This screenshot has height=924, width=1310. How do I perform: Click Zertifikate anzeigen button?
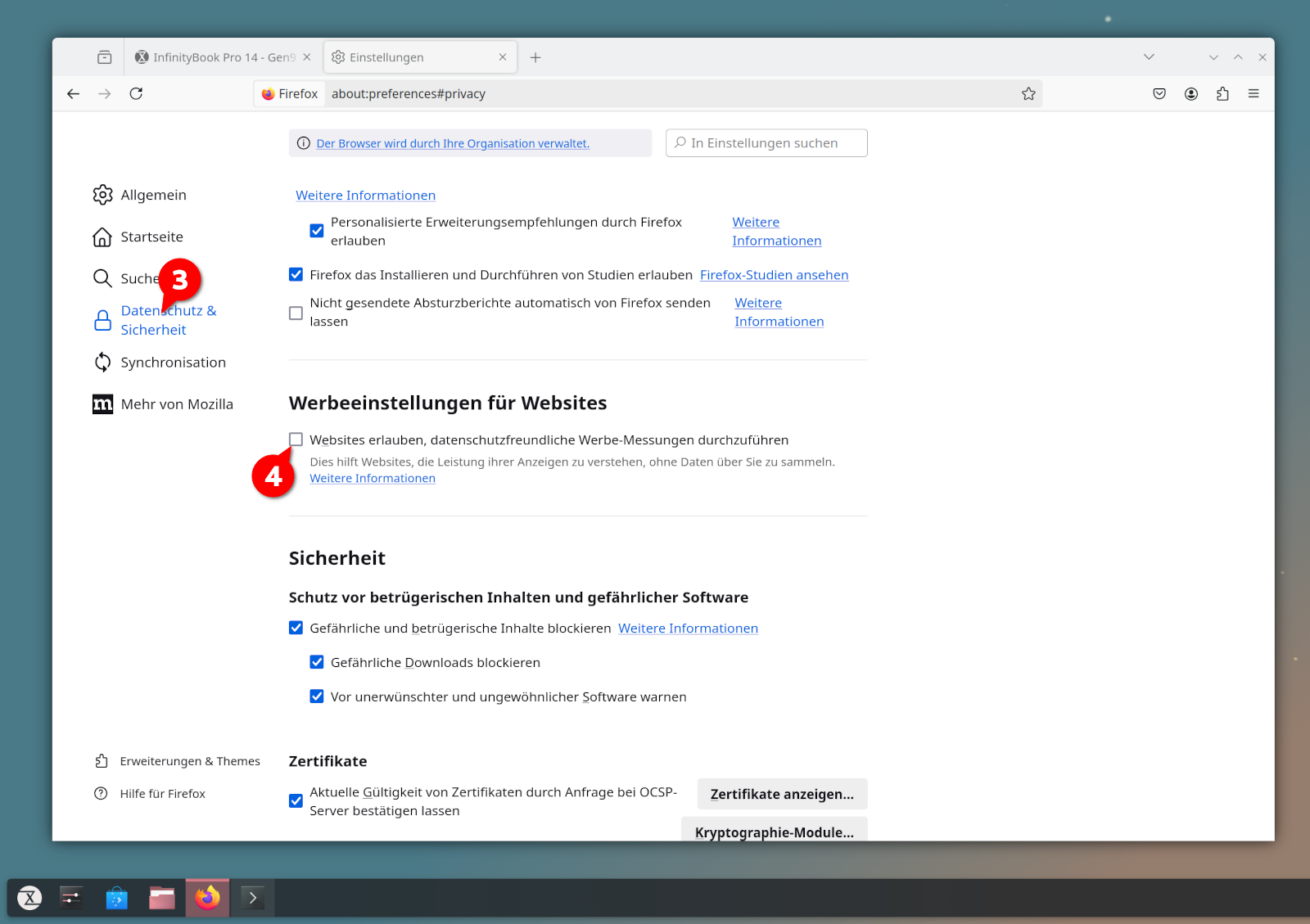coord(782,794)
